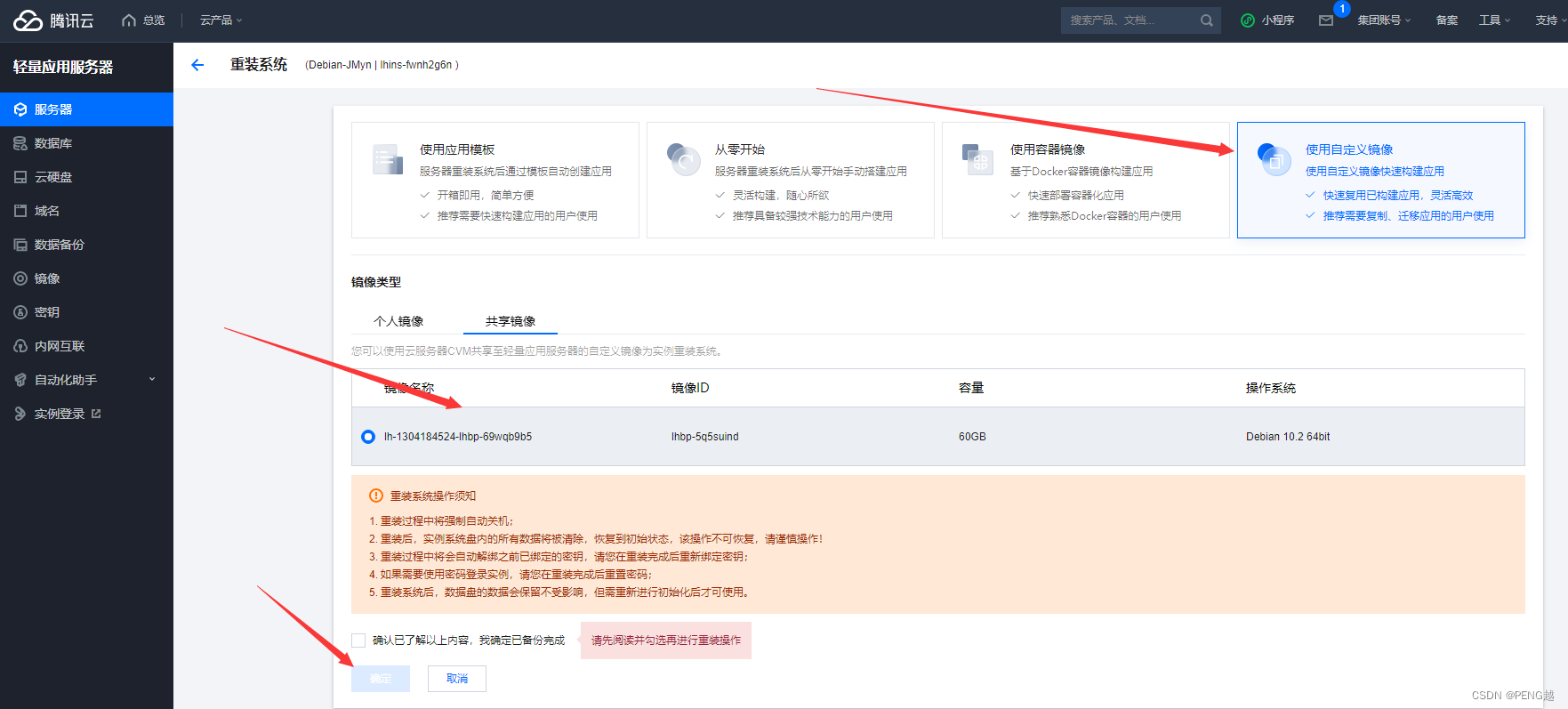Click the 域名 sidebar icon

pos(20,211)
